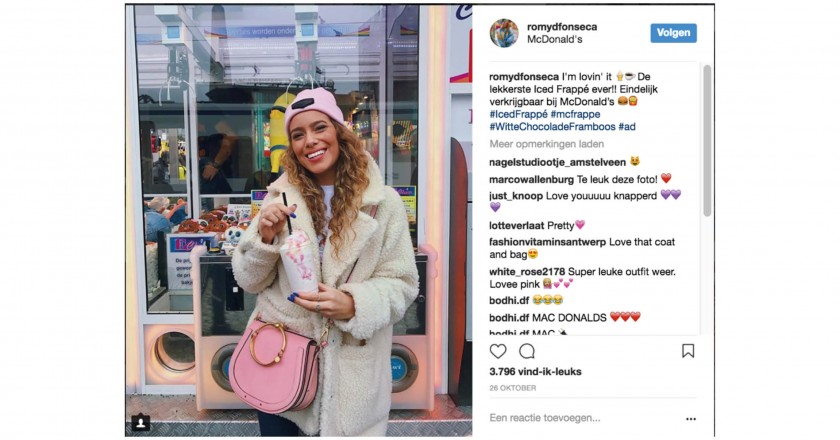The height and width of the screenshot is (440, 840).
Task: Open the three-dot more options menu
Action: click(x=691, y=419)
